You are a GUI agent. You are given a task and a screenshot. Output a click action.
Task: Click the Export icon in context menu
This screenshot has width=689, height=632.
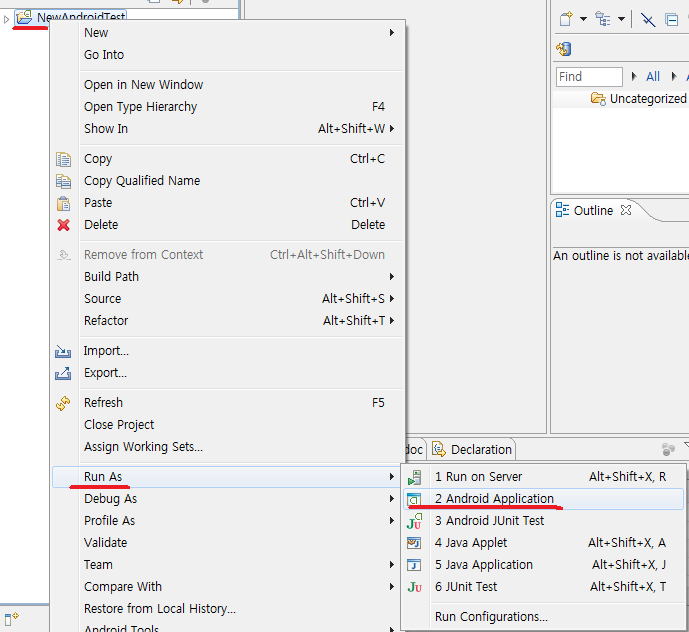pos(63,373)
